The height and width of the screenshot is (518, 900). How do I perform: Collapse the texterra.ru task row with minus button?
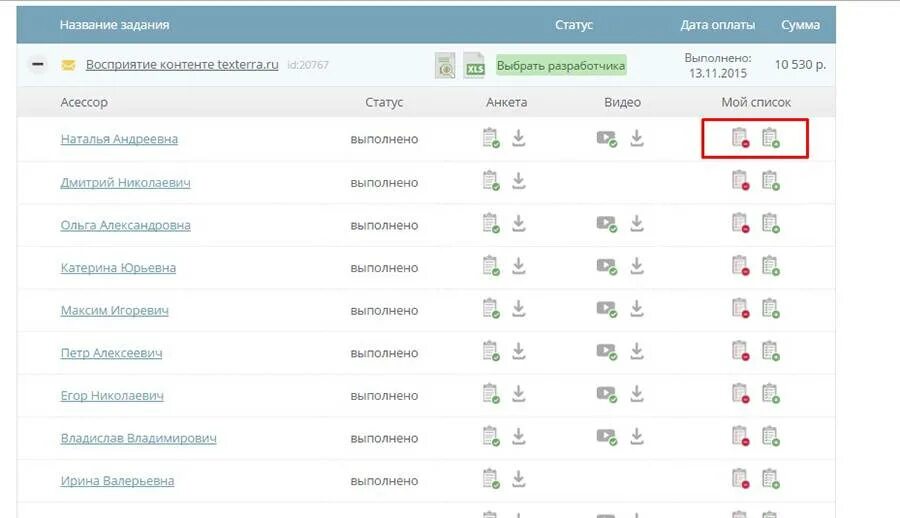click(x=38, y=64)
